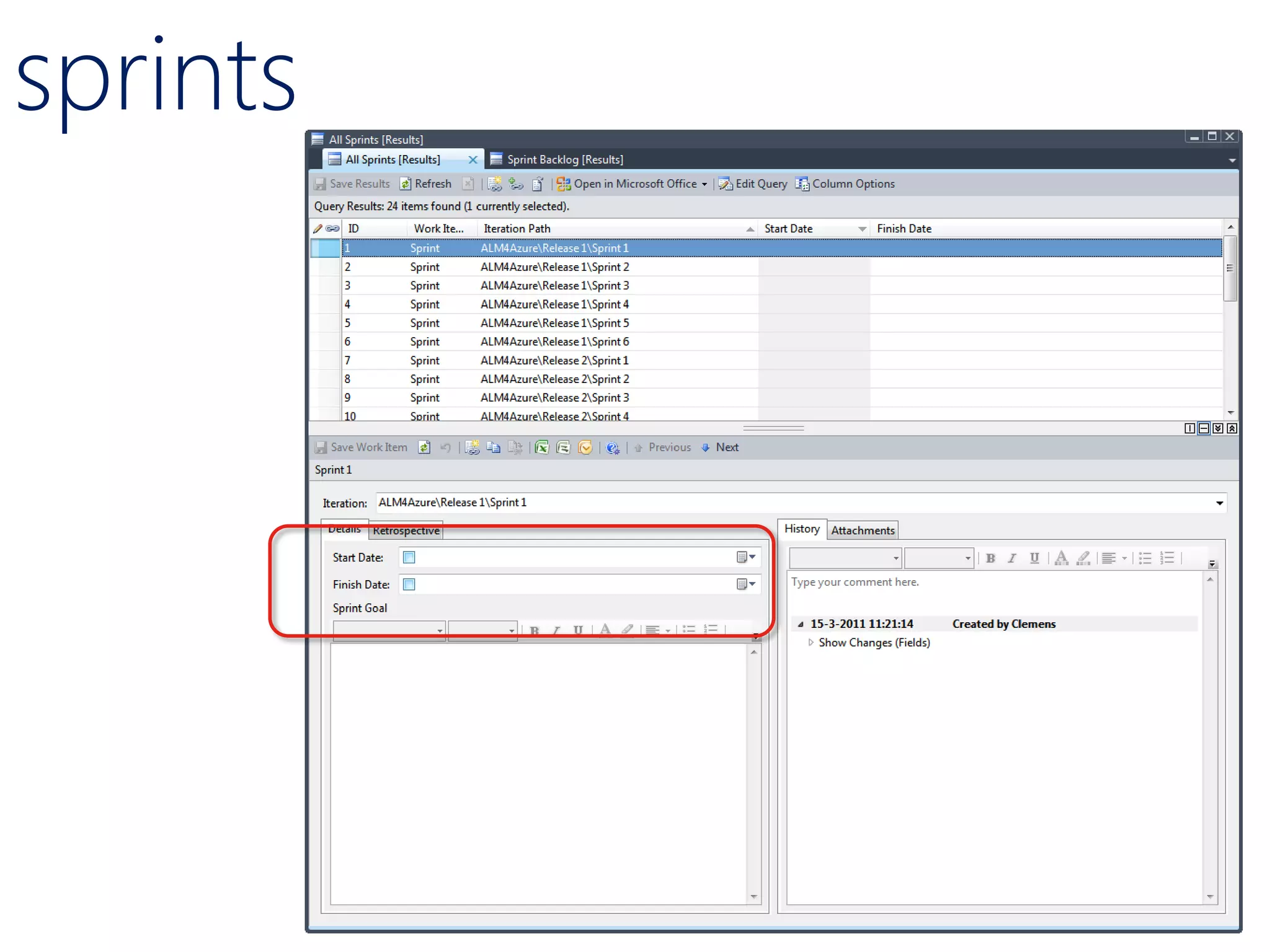Open work item in Outlook icon
This screenshot has width=1270, height=952.
click(x=585, y=447)
